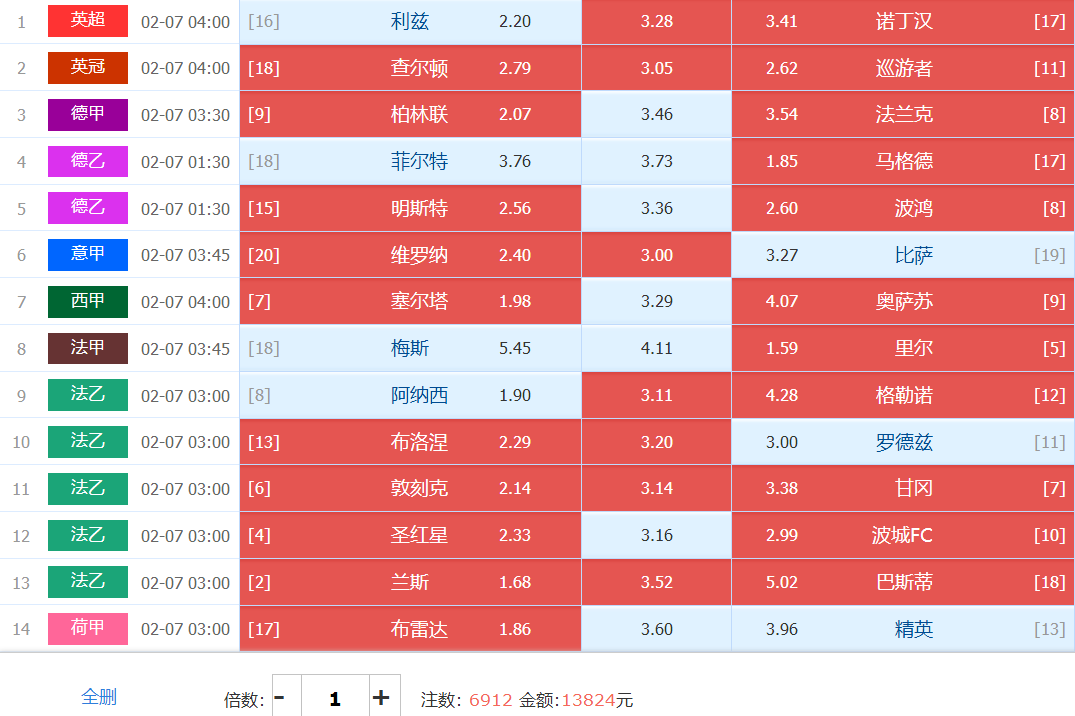The height and width of the screenshot is (716, 1075).
Task: Click the purple 德甲 league badge
Action: (88, 114)
